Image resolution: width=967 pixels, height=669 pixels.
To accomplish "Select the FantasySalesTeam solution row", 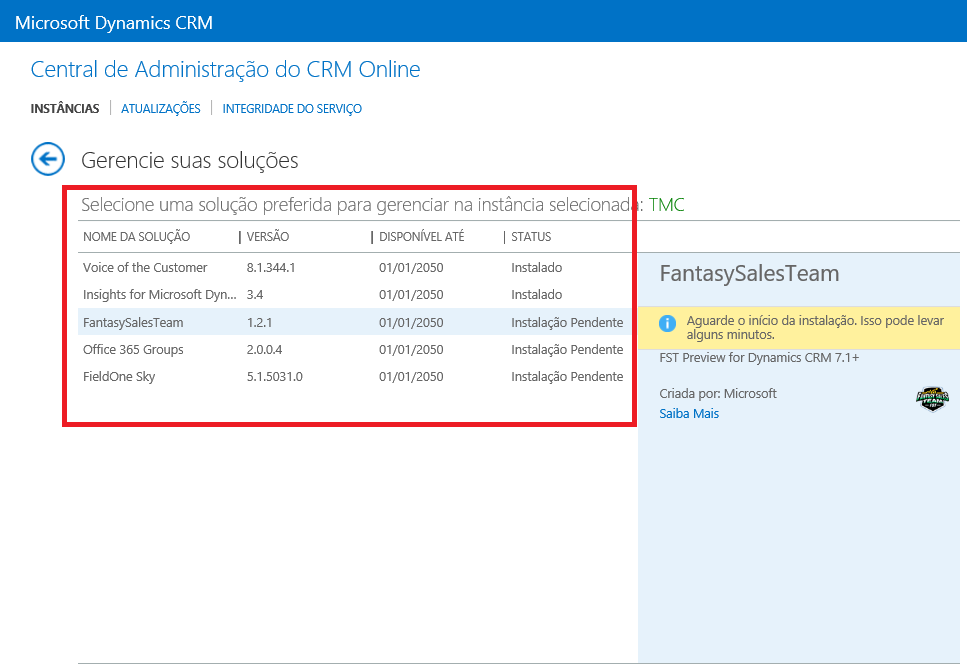I will (x=133, y=323).
